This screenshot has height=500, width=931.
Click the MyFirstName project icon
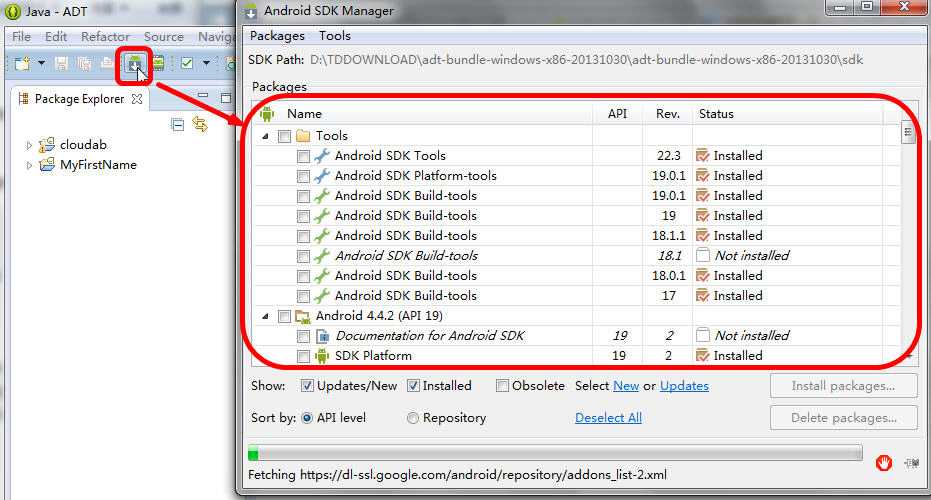click(46, 164)
